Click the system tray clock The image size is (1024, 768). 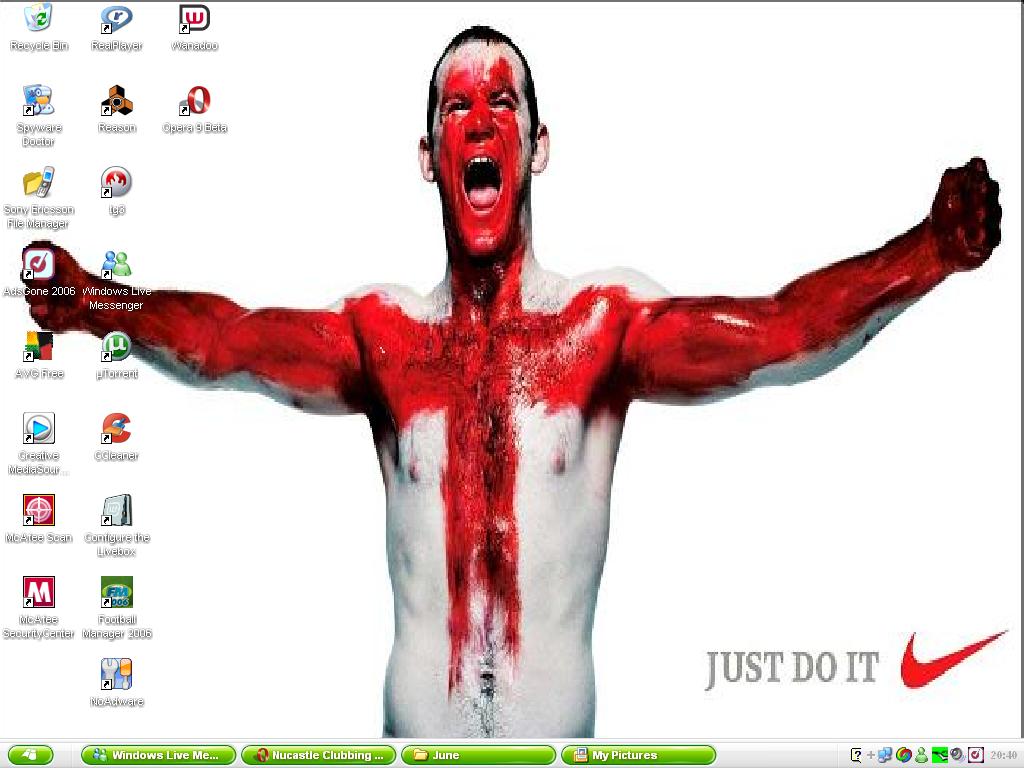(1003, 755)
